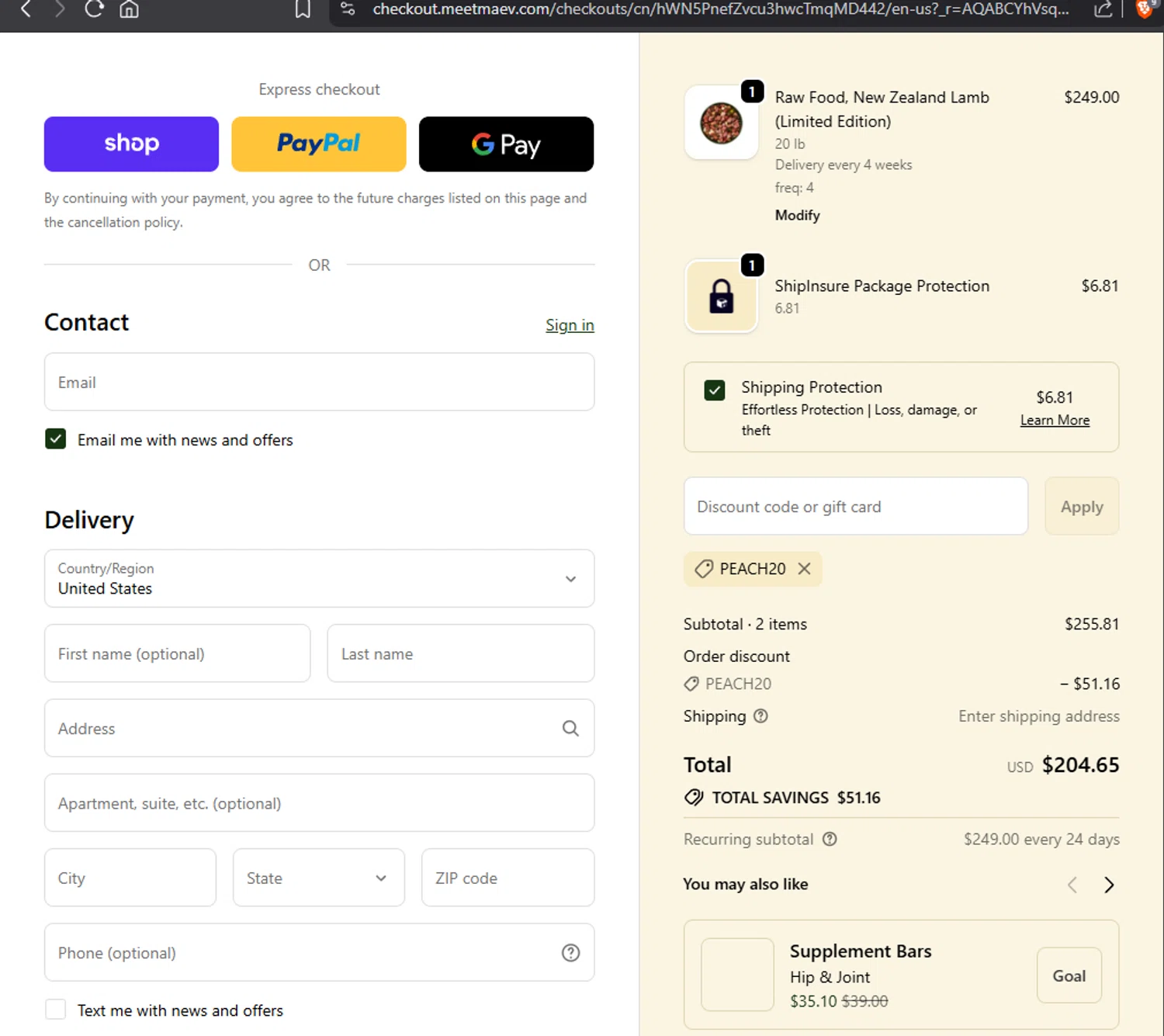1164x1036 pixels.
Task: Click the Subtotal value $255.81
Action: coord(1092,624)
